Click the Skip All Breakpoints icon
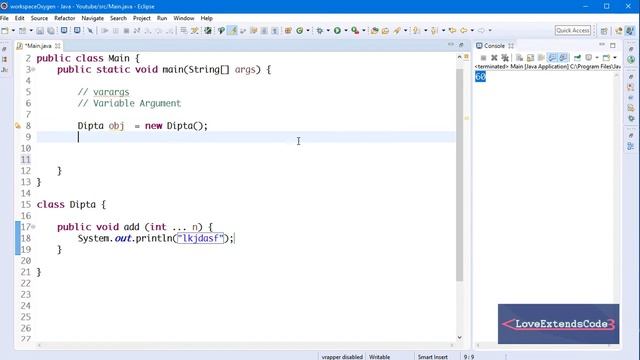Screen dimensions: 640x360 point(90,31)
